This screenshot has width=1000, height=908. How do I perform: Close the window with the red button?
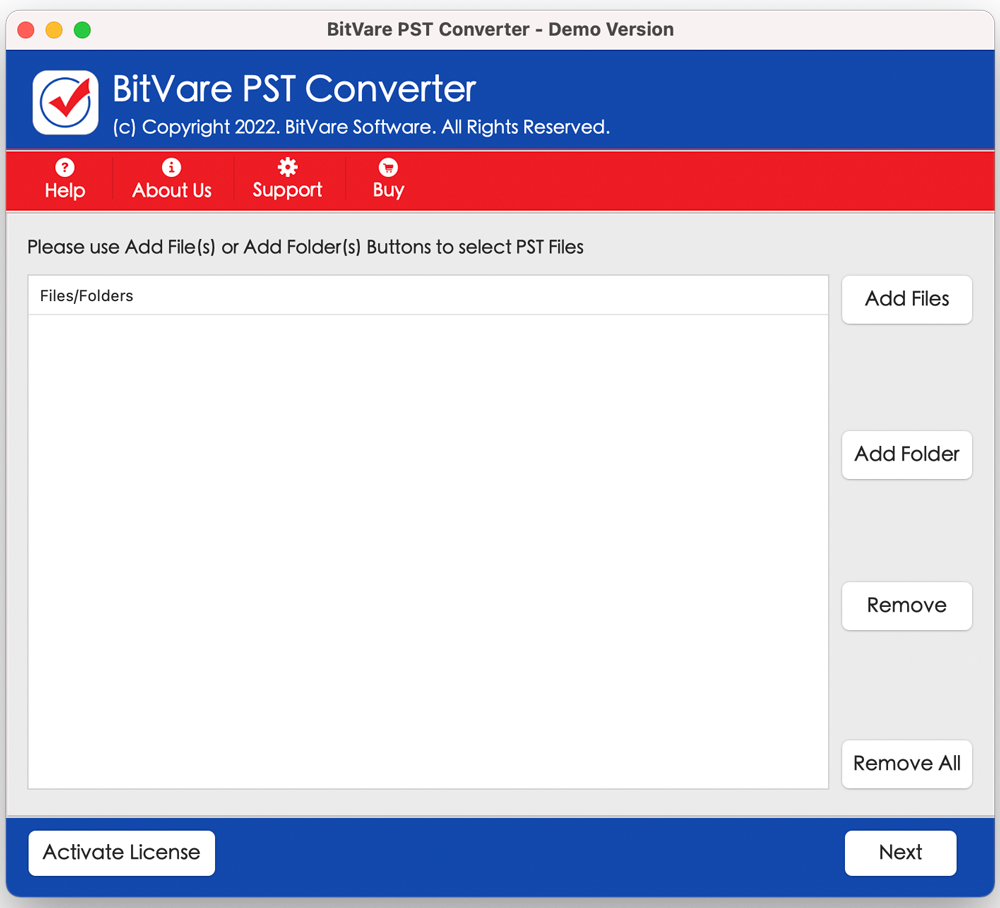click(x=26, y=30)
